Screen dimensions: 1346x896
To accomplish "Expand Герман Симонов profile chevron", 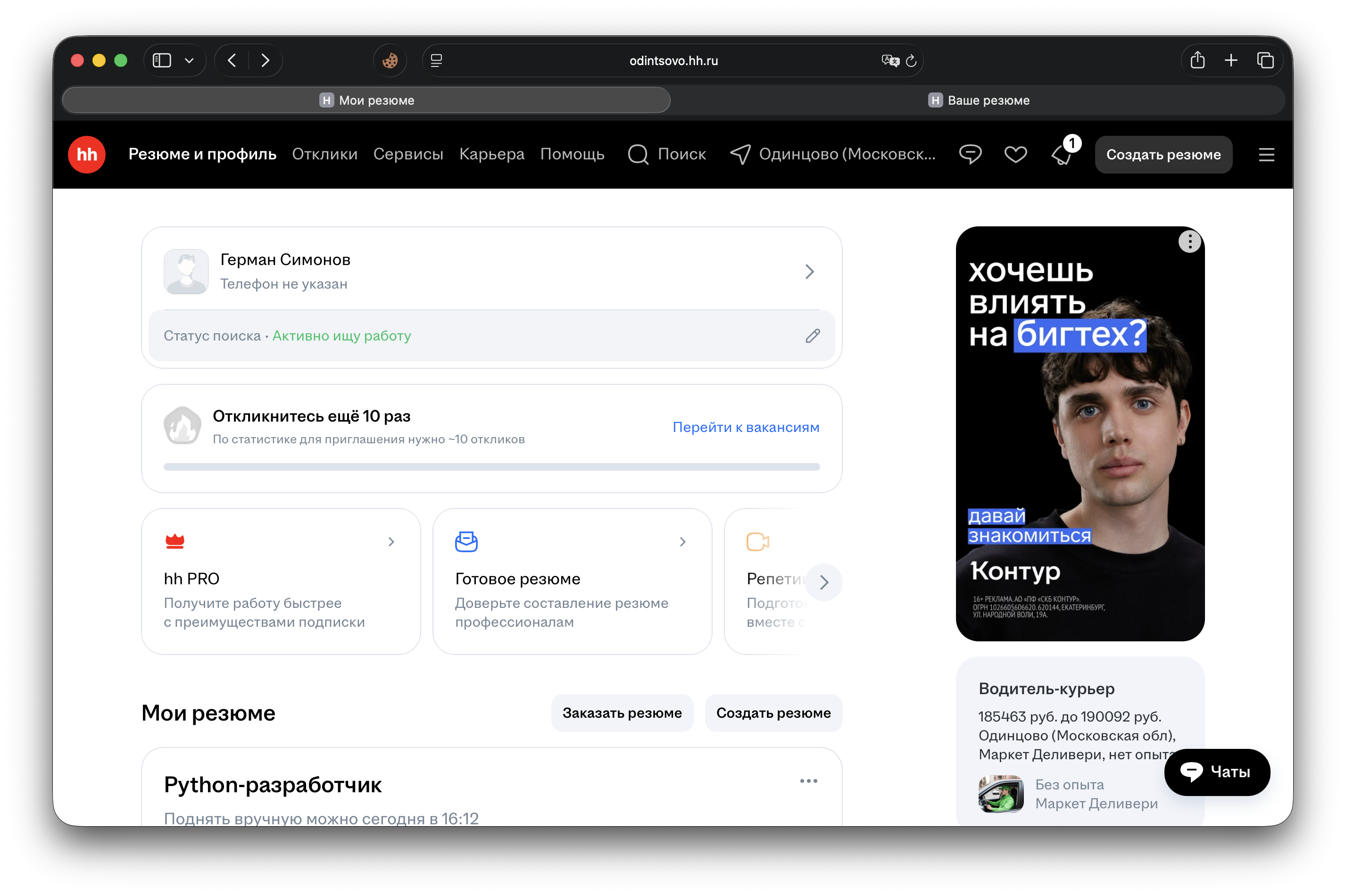I will tap(809, 272).
